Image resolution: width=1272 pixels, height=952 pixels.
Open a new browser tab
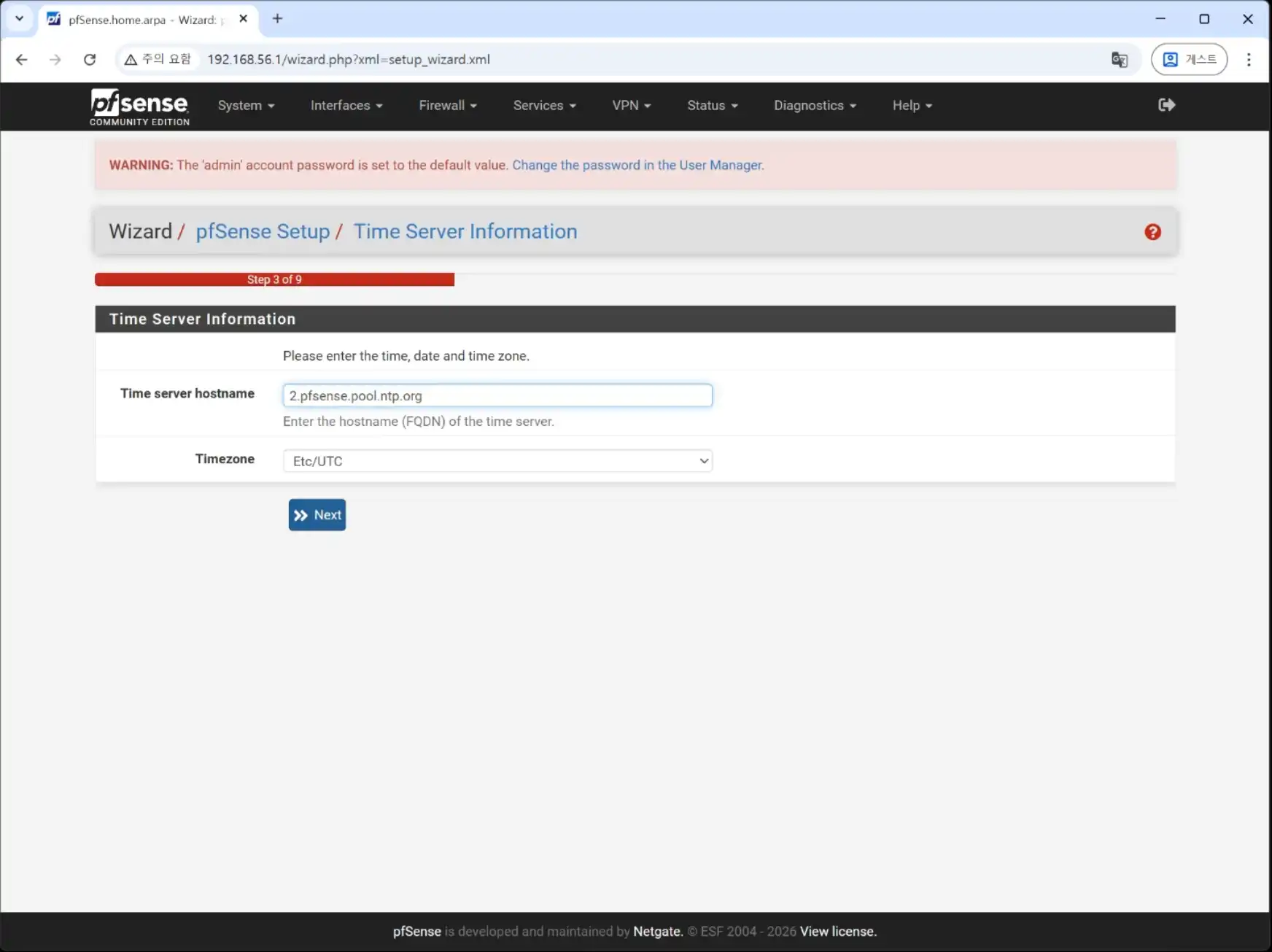[277, 19]
